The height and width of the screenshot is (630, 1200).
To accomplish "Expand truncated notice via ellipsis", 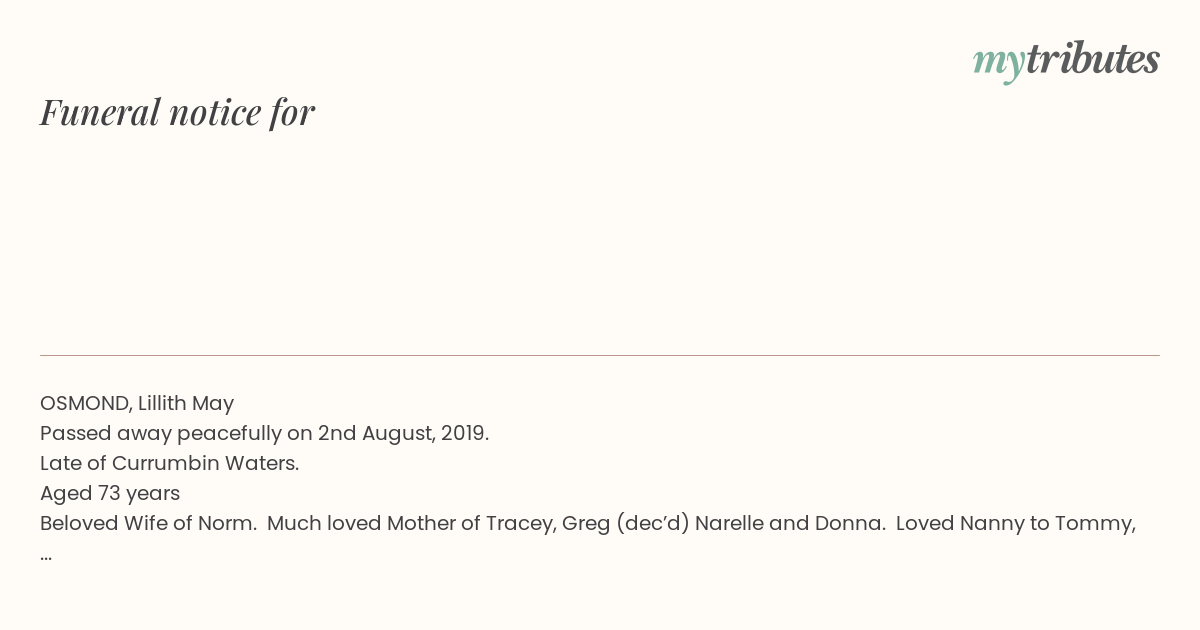I will point(46,555).
